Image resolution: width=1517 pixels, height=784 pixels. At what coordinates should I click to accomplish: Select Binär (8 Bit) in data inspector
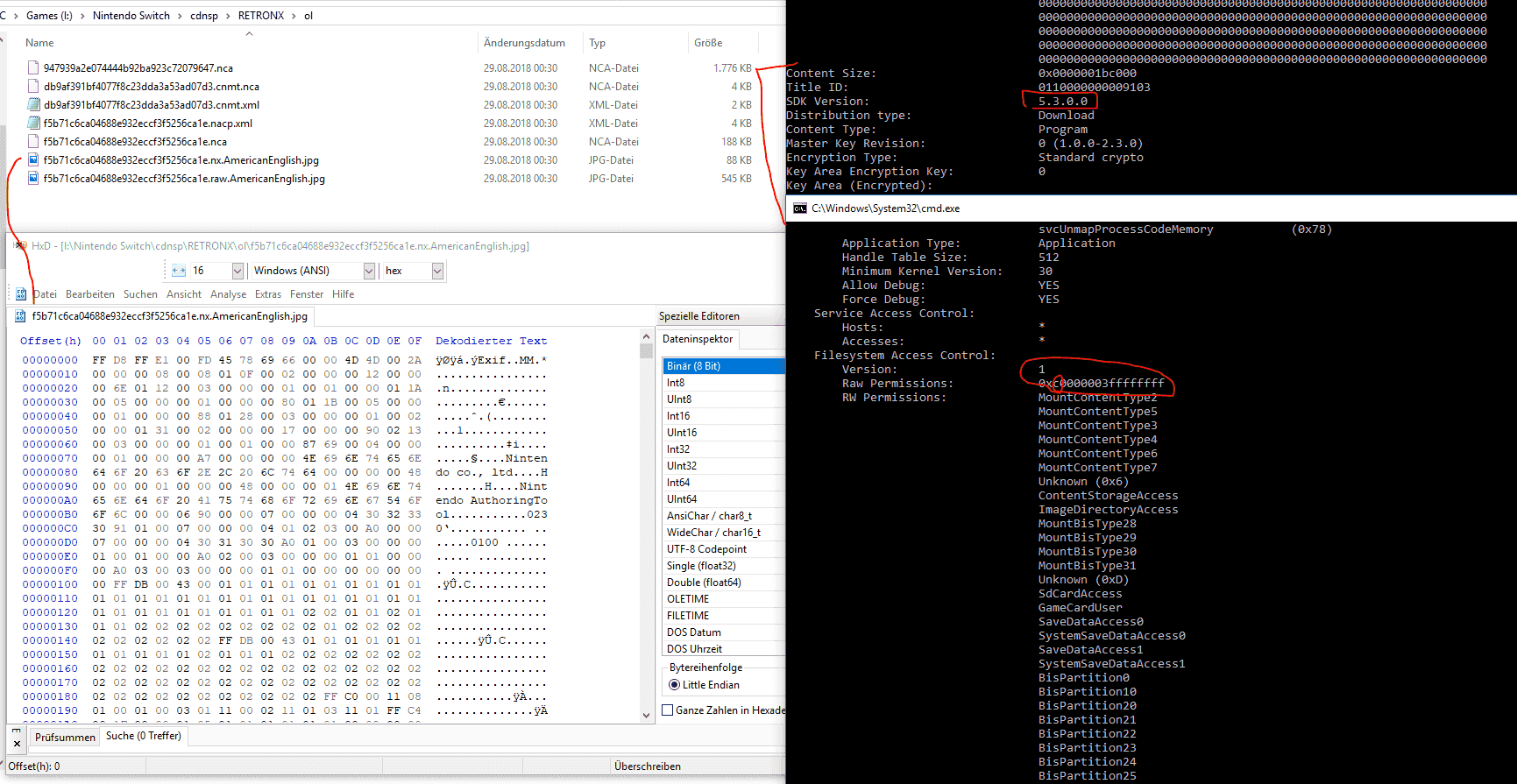[724, 366]
